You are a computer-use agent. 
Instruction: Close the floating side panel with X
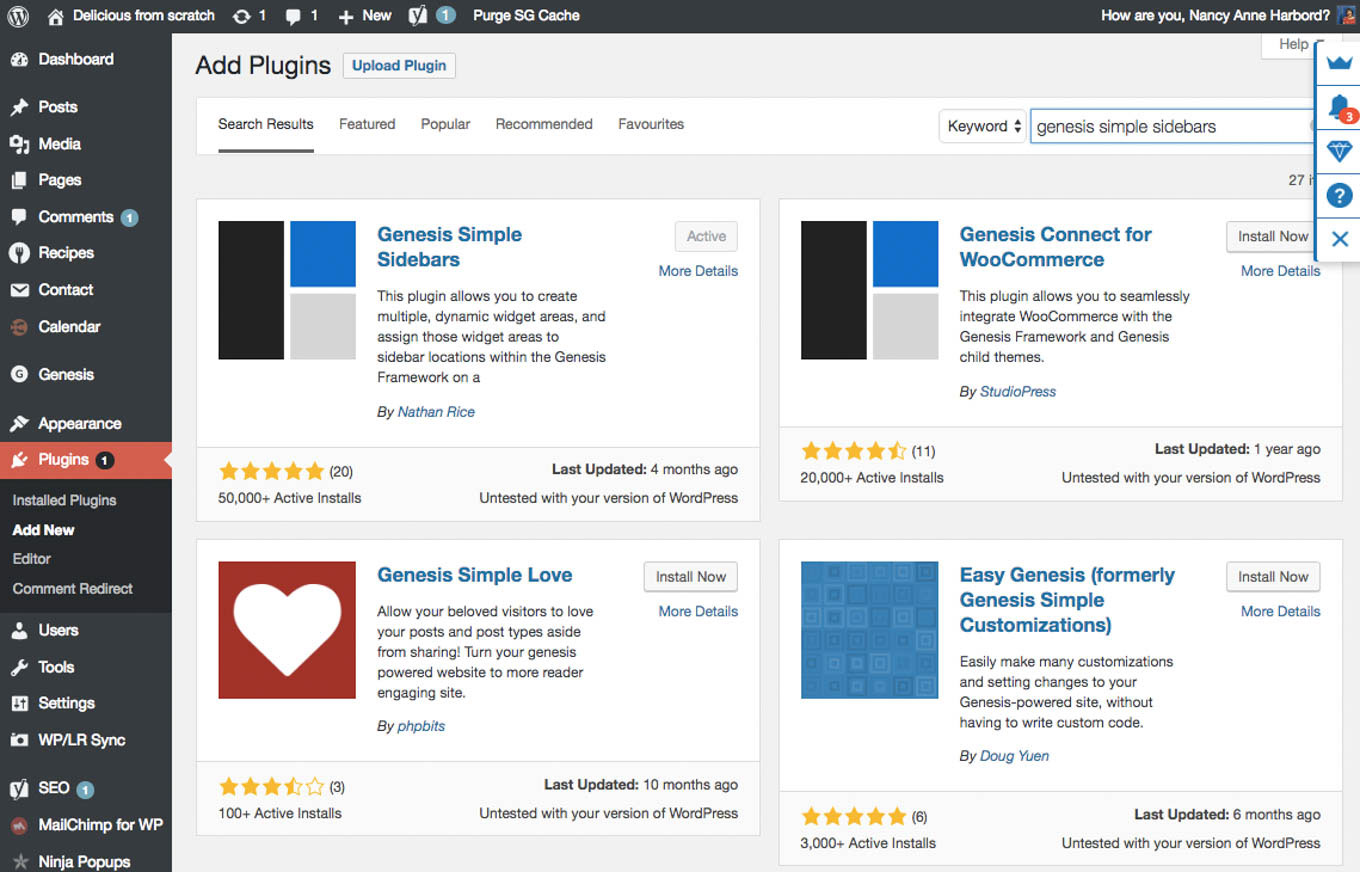pos(1339,239)
